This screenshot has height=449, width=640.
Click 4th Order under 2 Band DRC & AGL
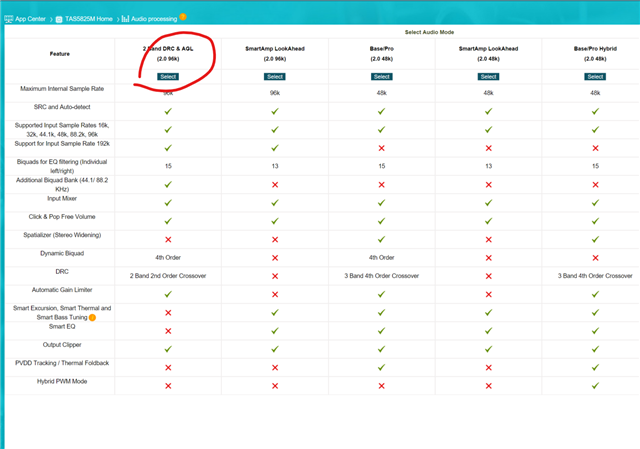(x=168, y=258)
